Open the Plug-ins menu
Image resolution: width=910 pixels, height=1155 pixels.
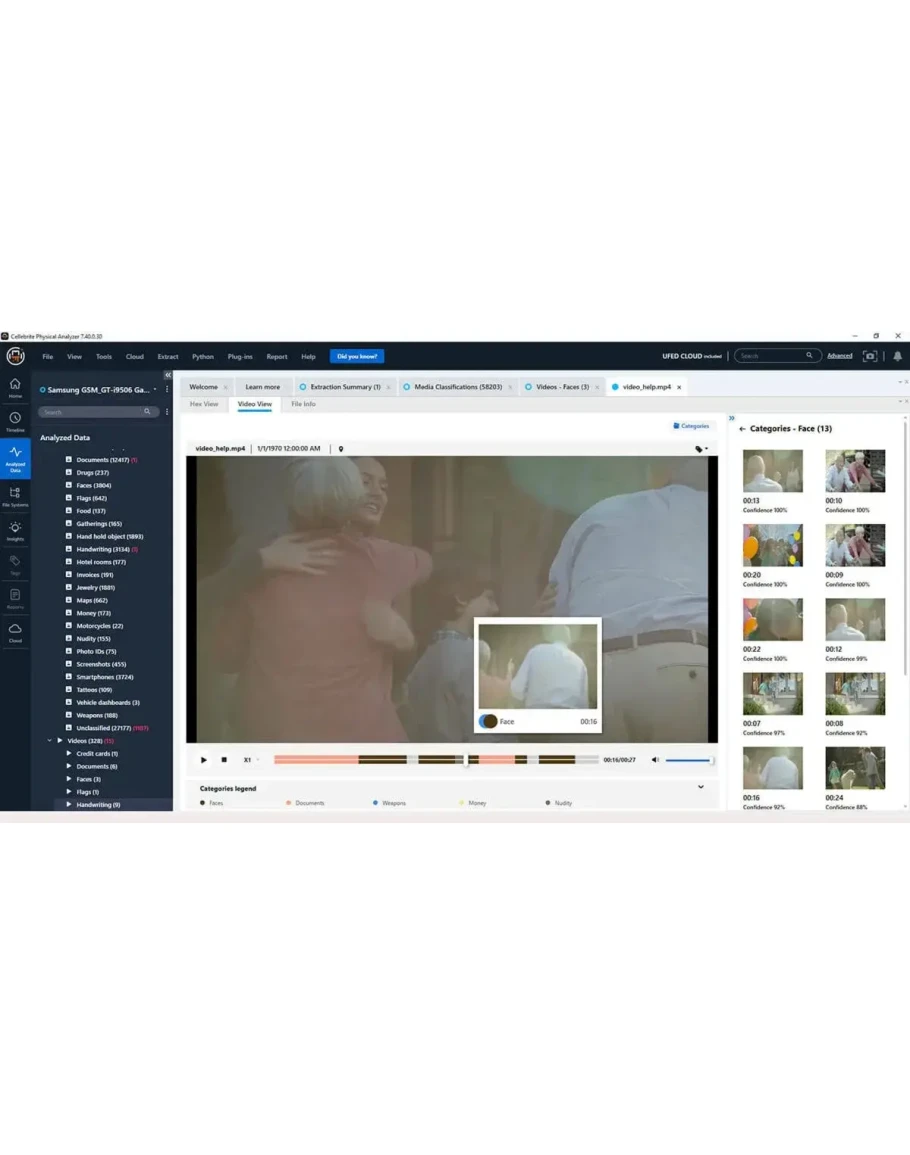(x=240, y=356)
